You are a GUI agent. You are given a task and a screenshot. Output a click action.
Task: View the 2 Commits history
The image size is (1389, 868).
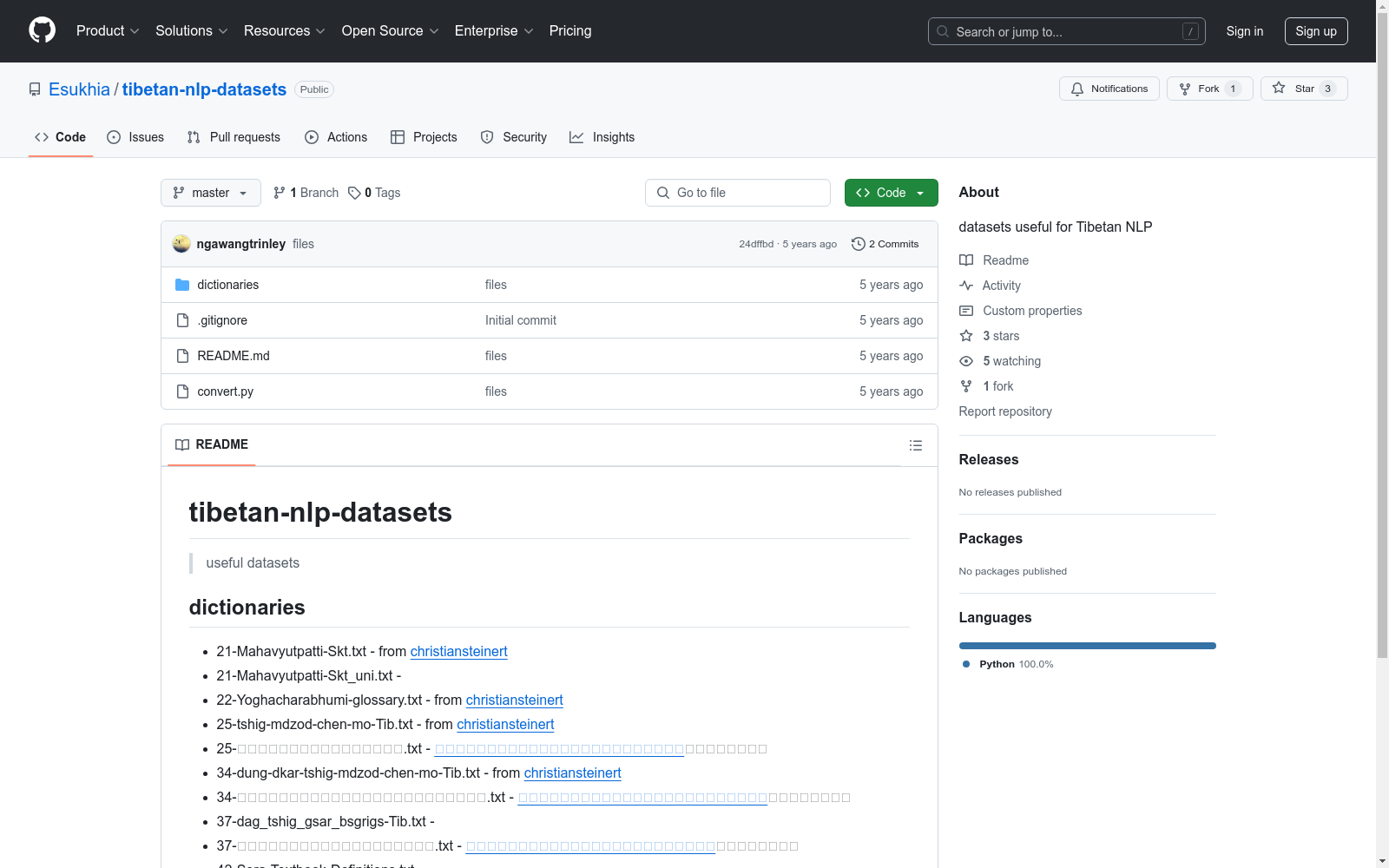point(885,244)
